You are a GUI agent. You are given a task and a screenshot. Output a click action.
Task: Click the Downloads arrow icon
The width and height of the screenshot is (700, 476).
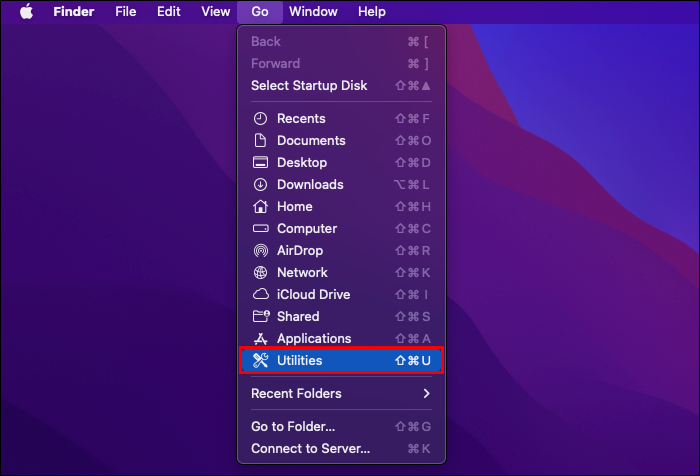260,184
